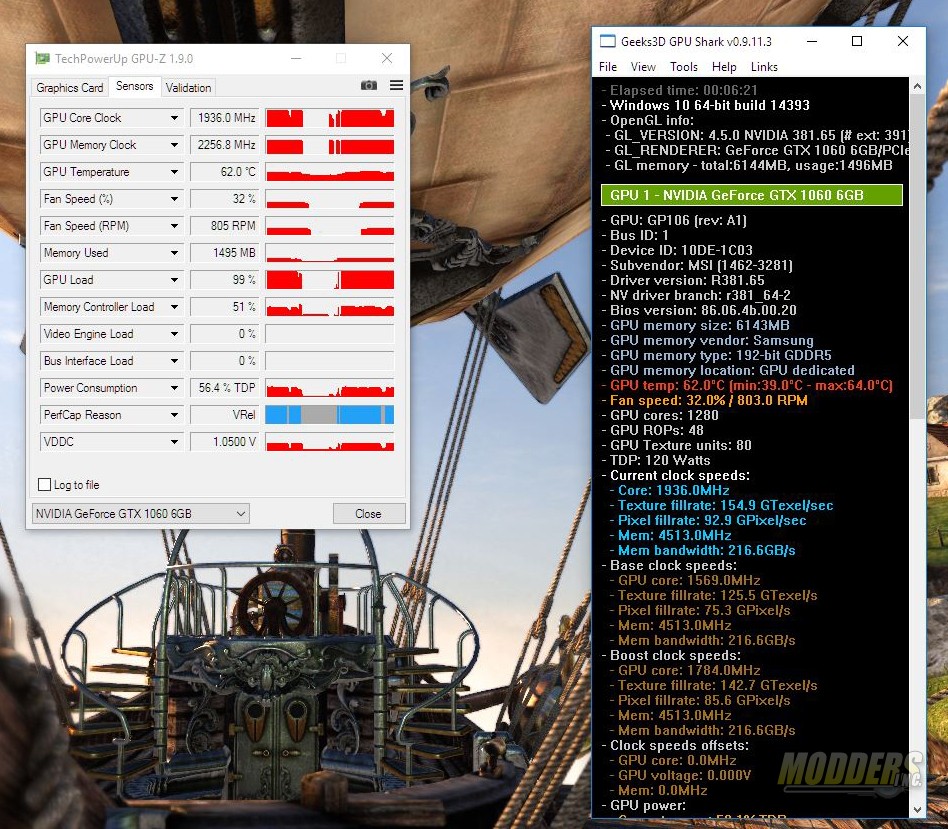This screenshot has height=829, width=948.
Task: Click the 805 RPM fan speed value
Action: point(224,226)
